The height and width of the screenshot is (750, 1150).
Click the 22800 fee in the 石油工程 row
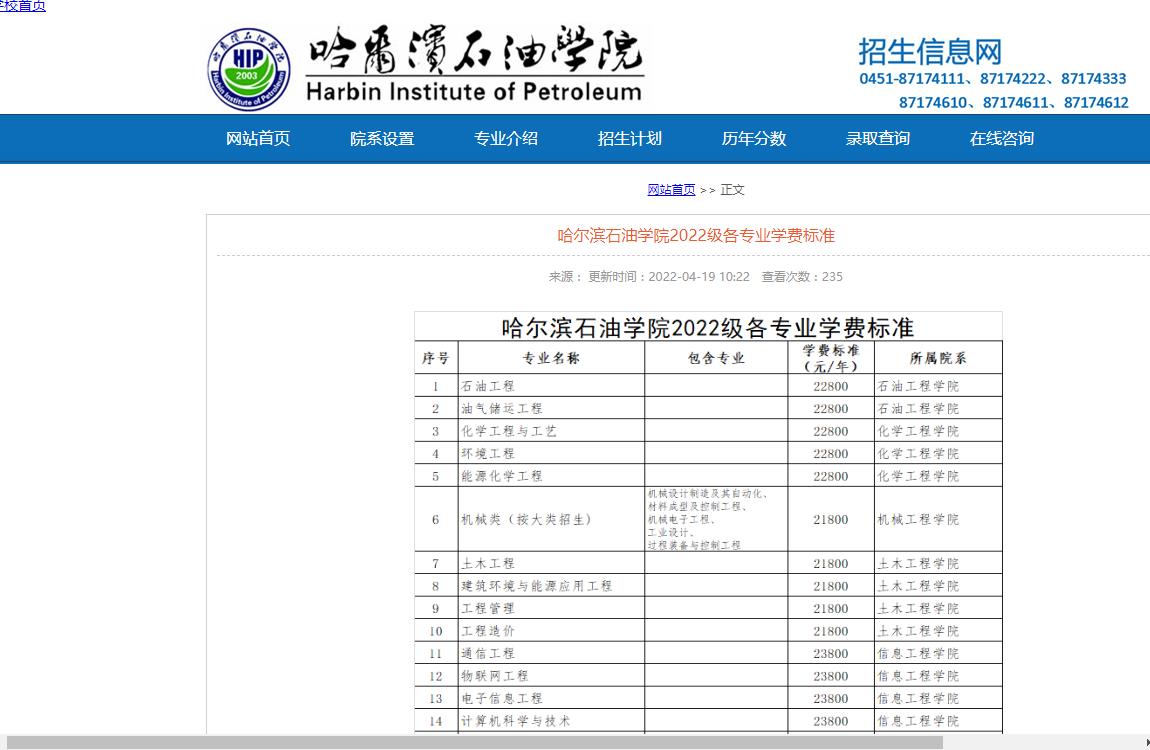point(830,386)
